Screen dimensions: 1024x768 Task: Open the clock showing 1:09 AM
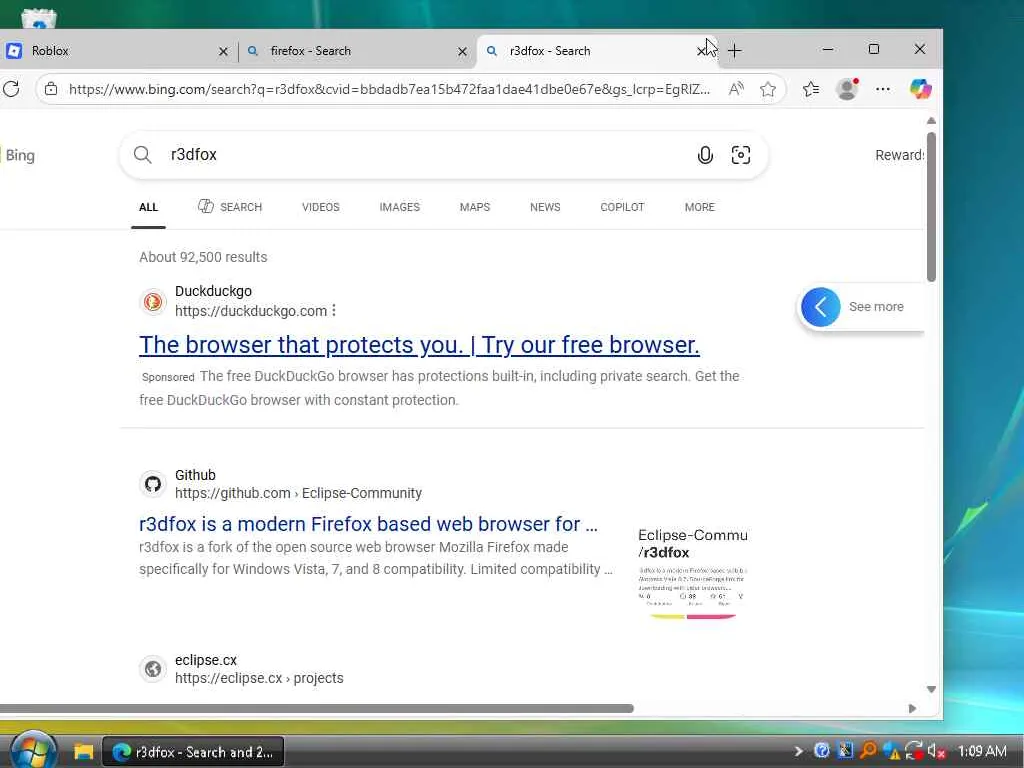(x=982, y=751)
